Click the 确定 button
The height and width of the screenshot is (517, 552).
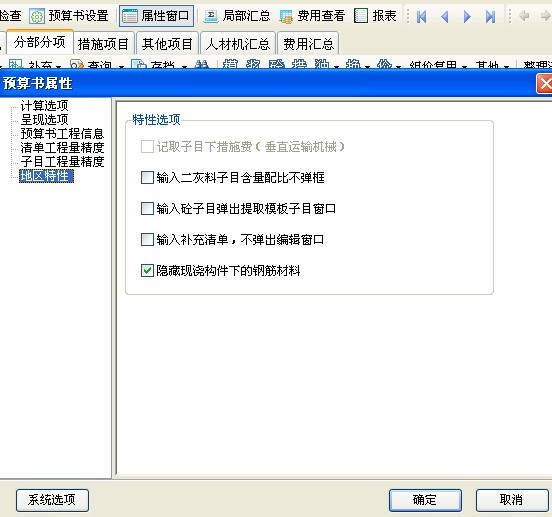pyautogui.click(x=425, y=500)
